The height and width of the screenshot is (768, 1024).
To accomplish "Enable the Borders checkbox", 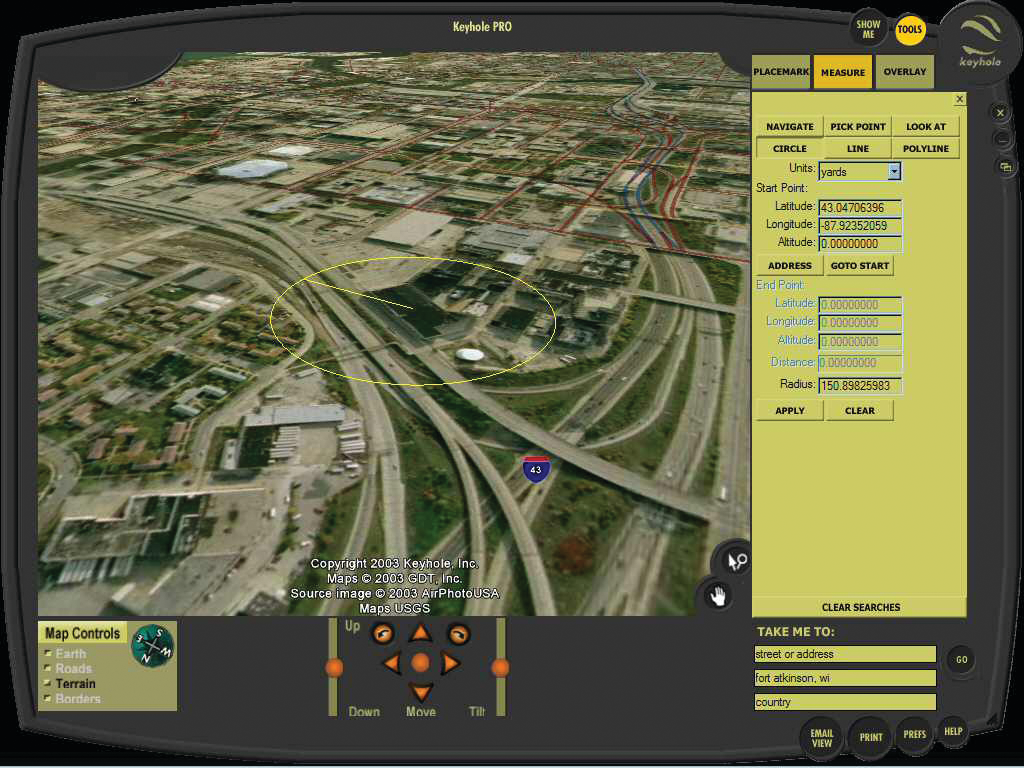I will click(48, 699).
